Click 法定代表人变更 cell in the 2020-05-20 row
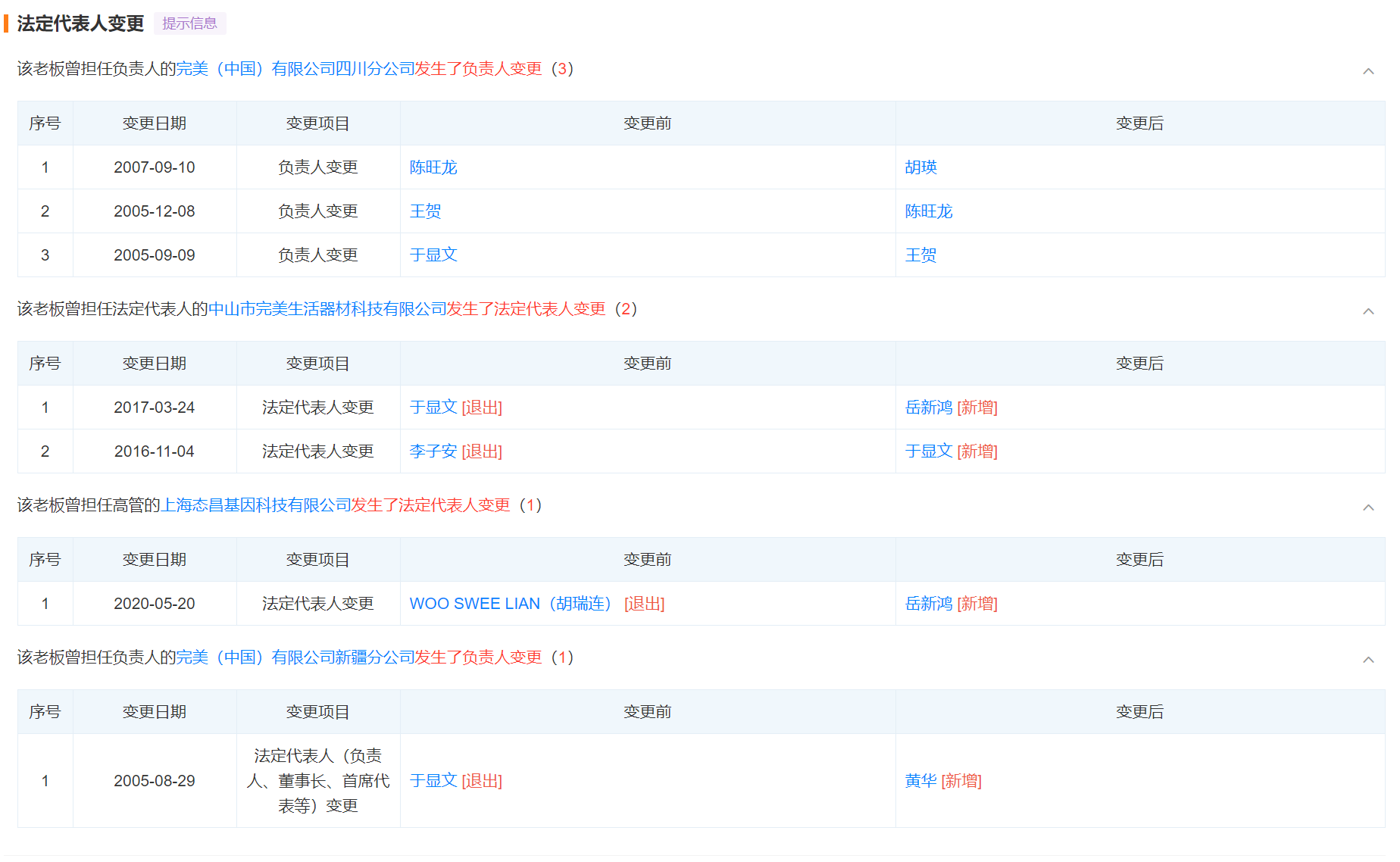1400x862 pixels. click(318, 604)
